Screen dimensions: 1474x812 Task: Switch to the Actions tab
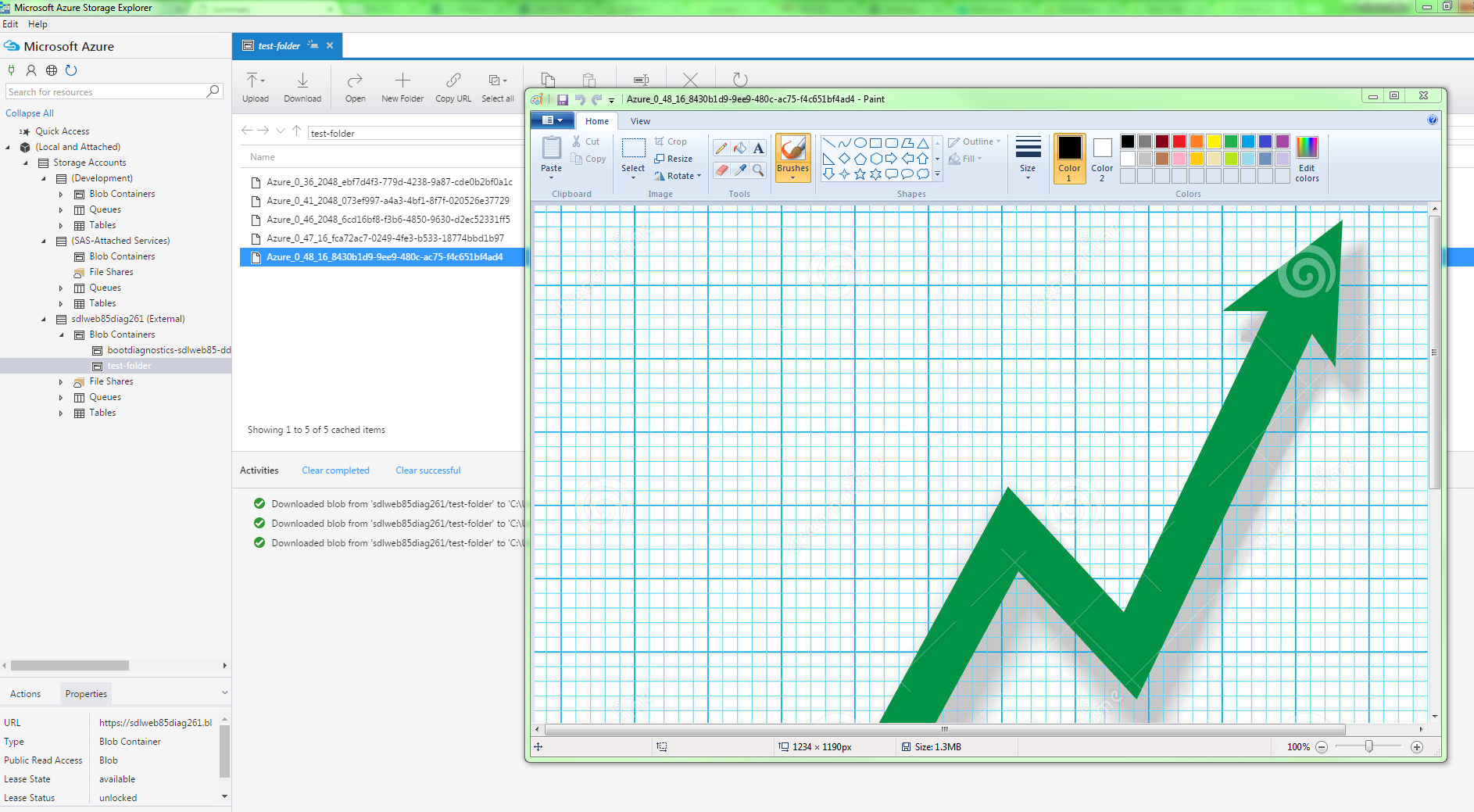point(25,694)
